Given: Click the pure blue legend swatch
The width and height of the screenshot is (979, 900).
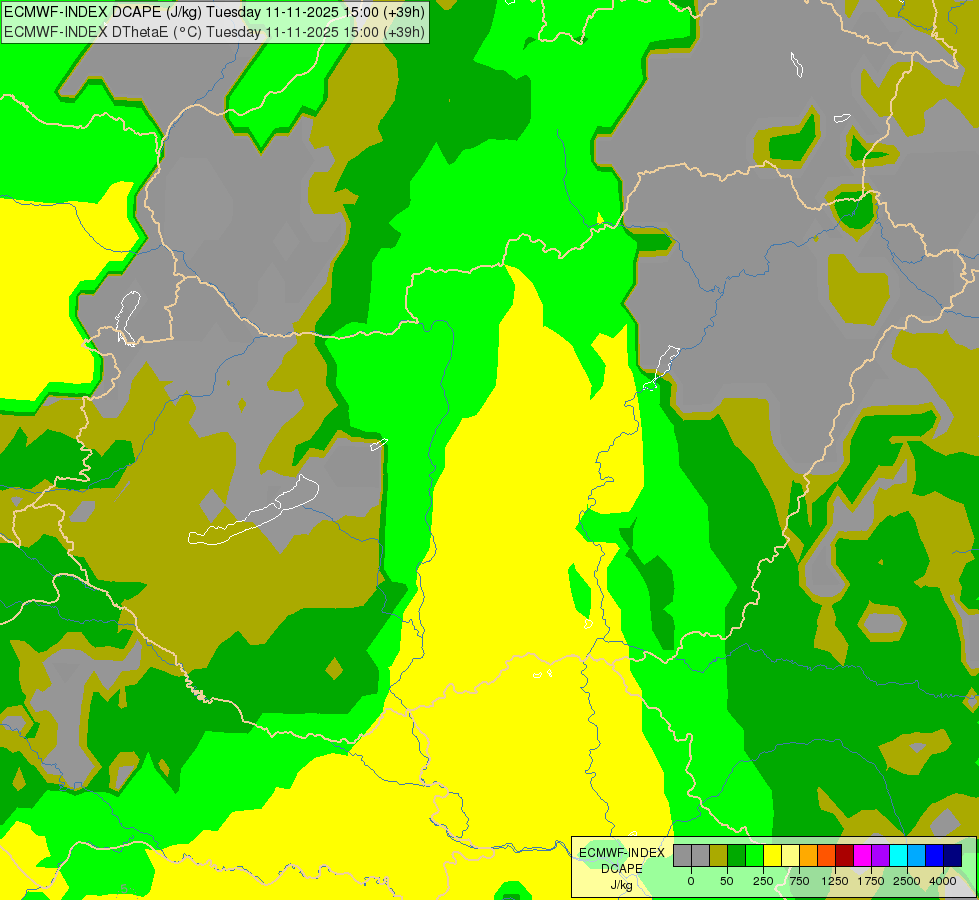Looking at the screenshot, I should click(935, 856).
